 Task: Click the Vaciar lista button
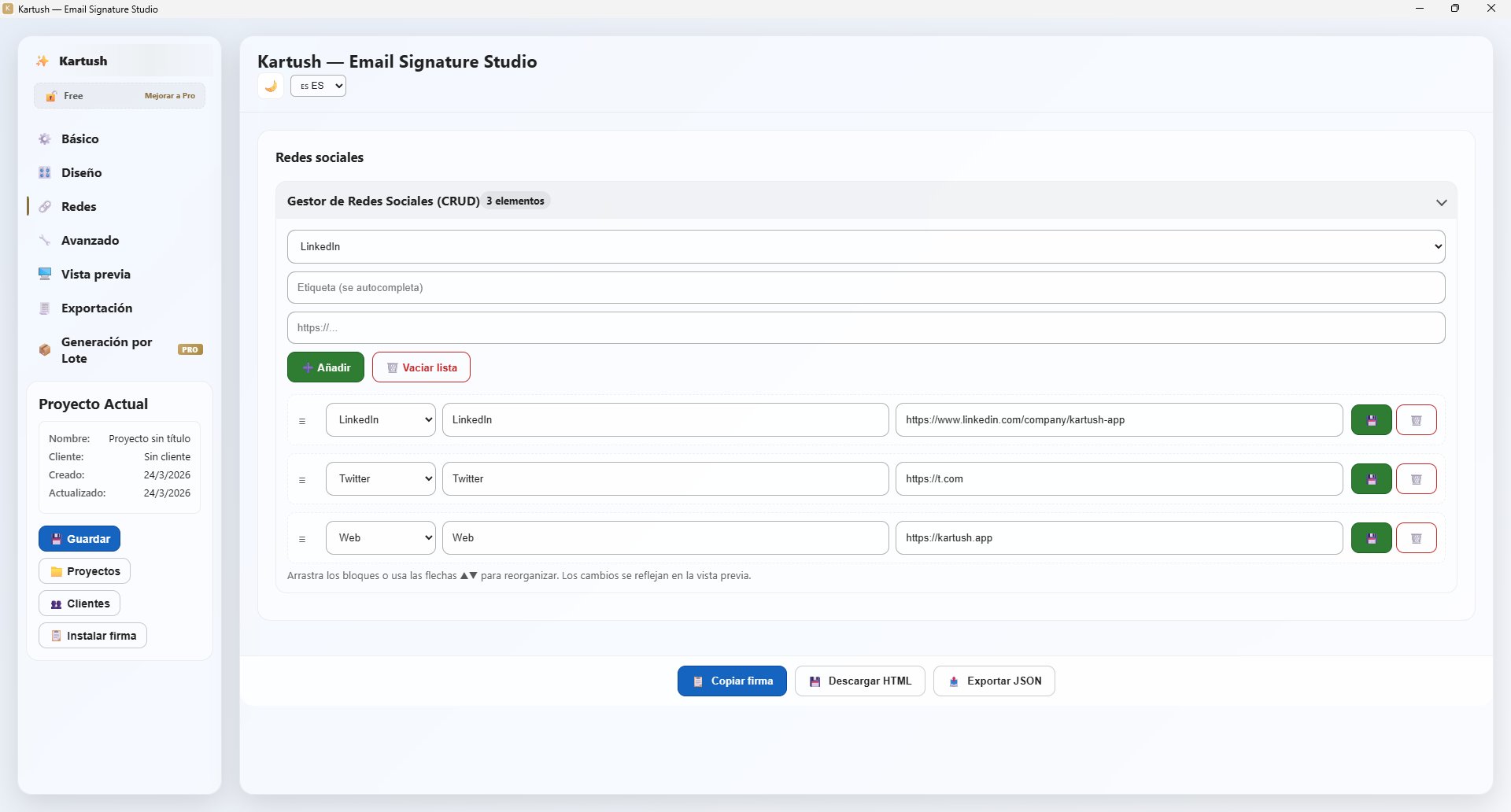click(x=421, y=367)
